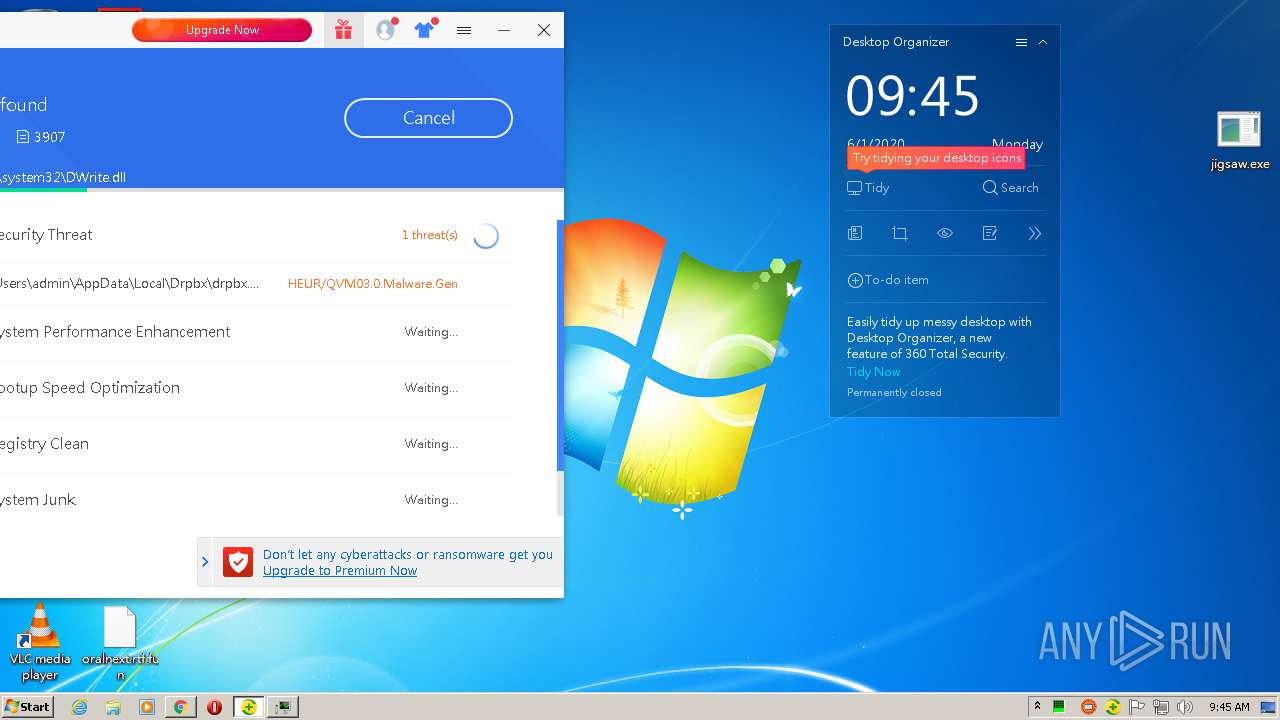Viewport: 1280px width, 720px height.
Task: Click the 09:45 clock display
Action: point(913,96)
